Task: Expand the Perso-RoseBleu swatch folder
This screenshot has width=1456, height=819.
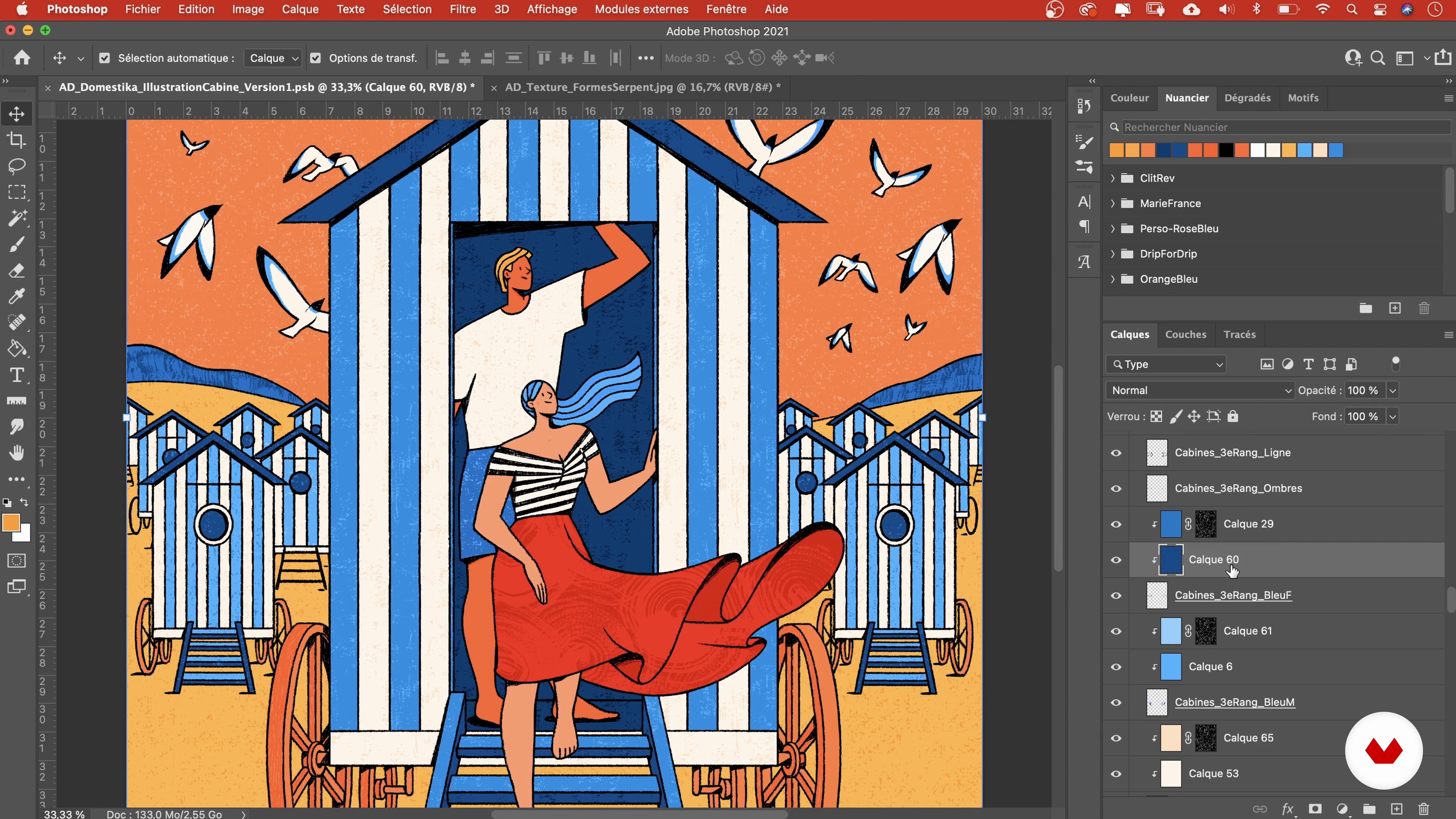Action: (1112, 228)
